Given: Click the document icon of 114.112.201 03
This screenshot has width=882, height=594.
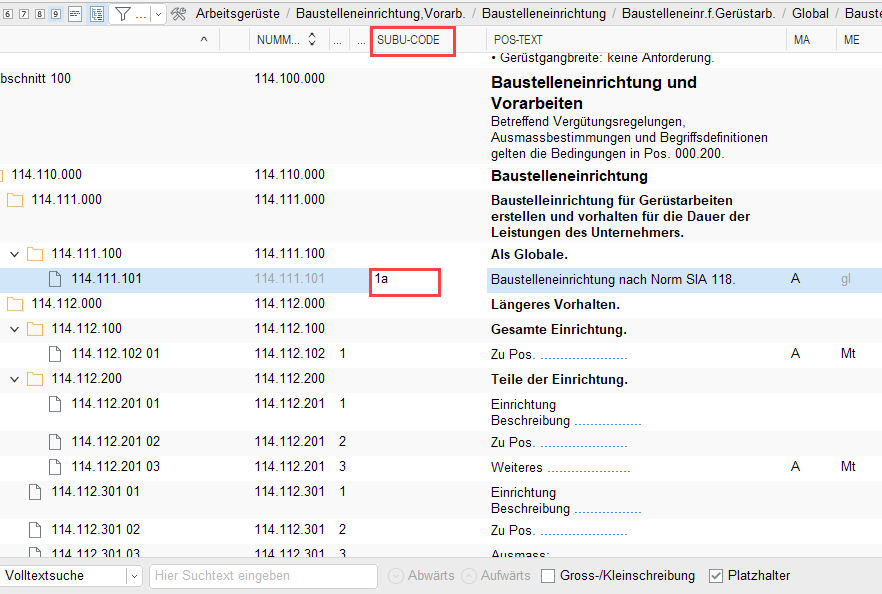Looking at the screenshot, I should pos(55,467).
